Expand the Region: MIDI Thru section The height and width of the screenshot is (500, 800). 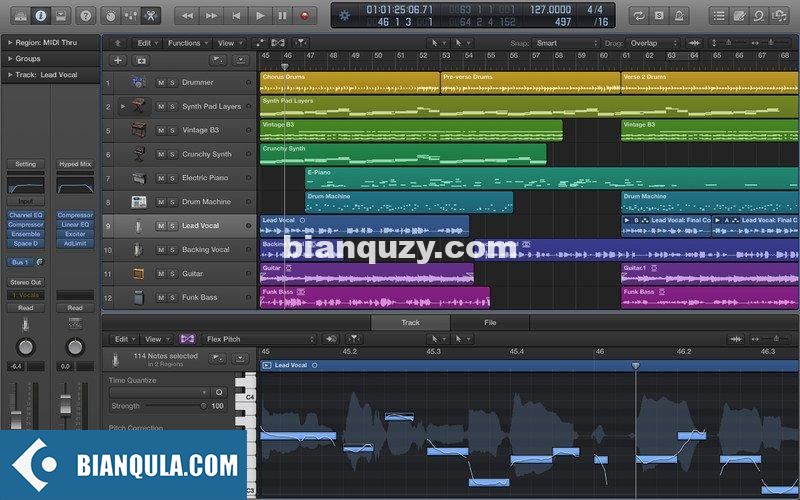pyautogui.click(x=10, y=43)
